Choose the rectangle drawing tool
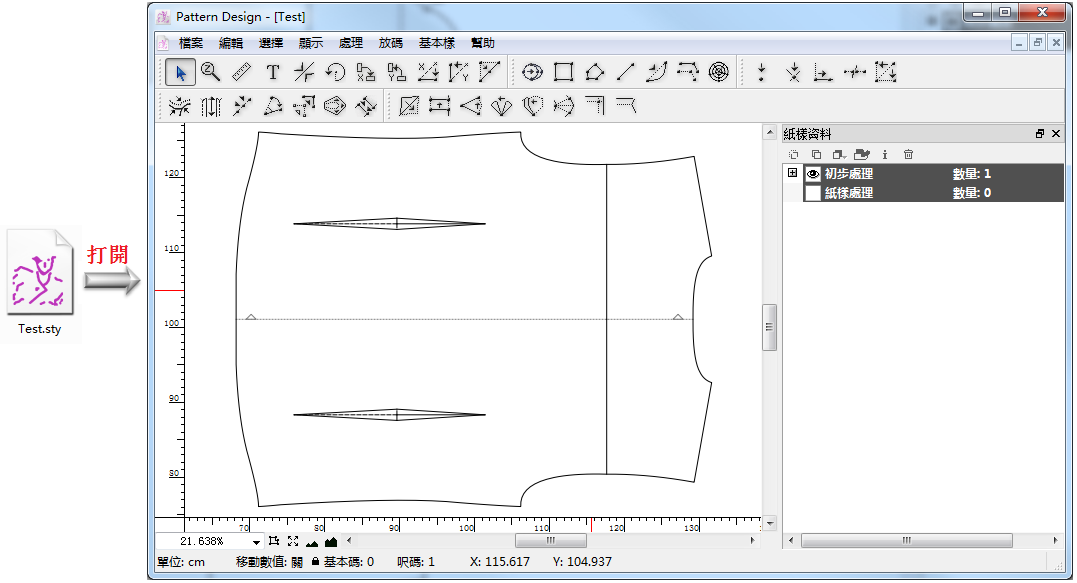 click(x=564, y=72)
